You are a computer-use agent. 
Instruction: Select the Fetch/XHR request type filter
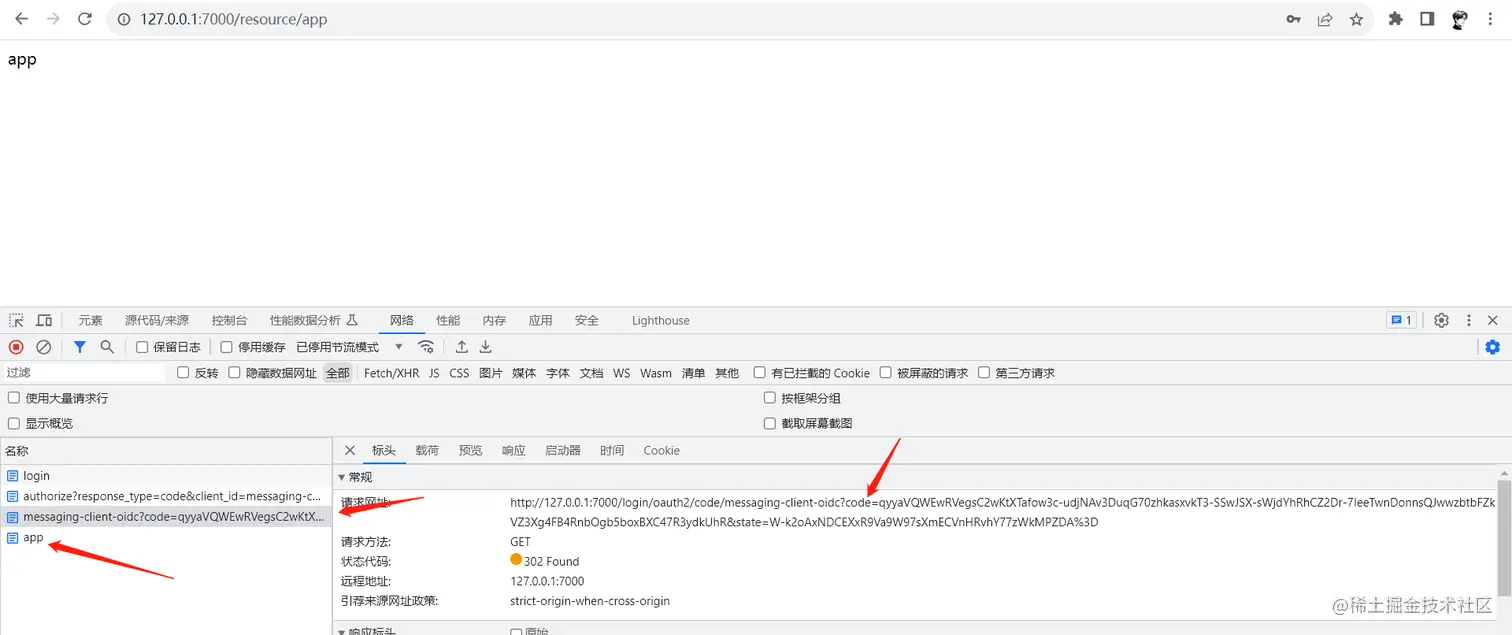389,372
